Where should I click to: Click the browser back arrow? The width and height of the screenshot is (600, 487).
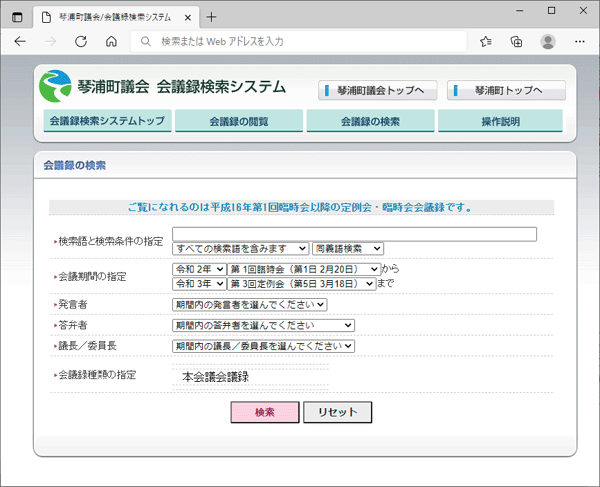pos(20,41)
